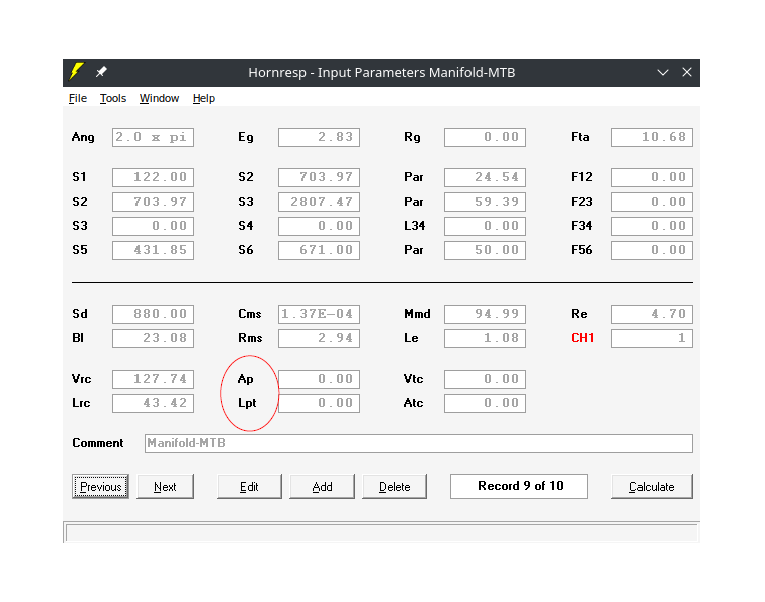765x602 pixels.
Task: Click the Rg input field
Action: pyautogui.click(x=485, y=138)
